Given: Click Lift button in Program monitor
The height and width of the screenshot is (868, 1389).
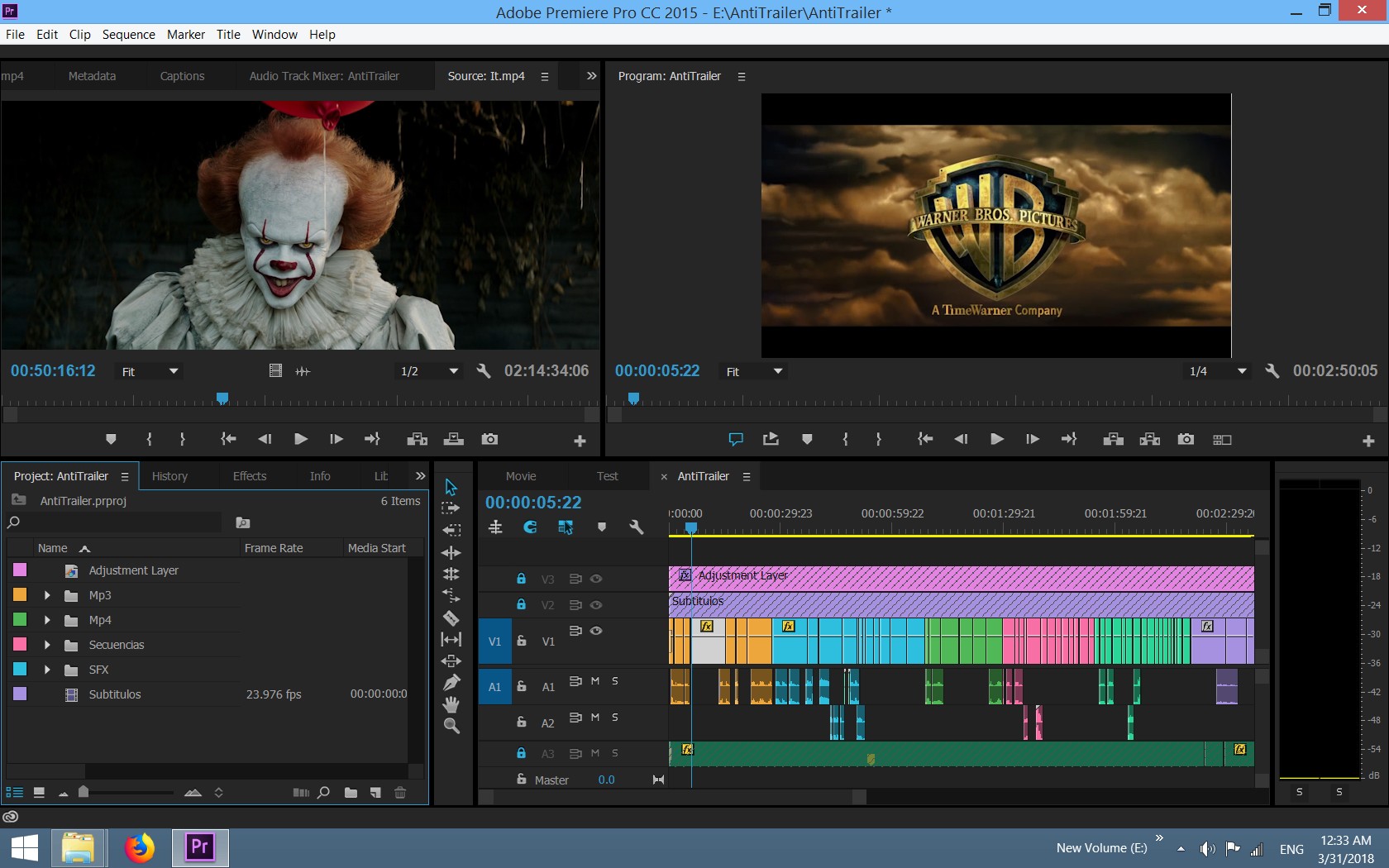Looking at the screenshot, I should coord(1113,439).
